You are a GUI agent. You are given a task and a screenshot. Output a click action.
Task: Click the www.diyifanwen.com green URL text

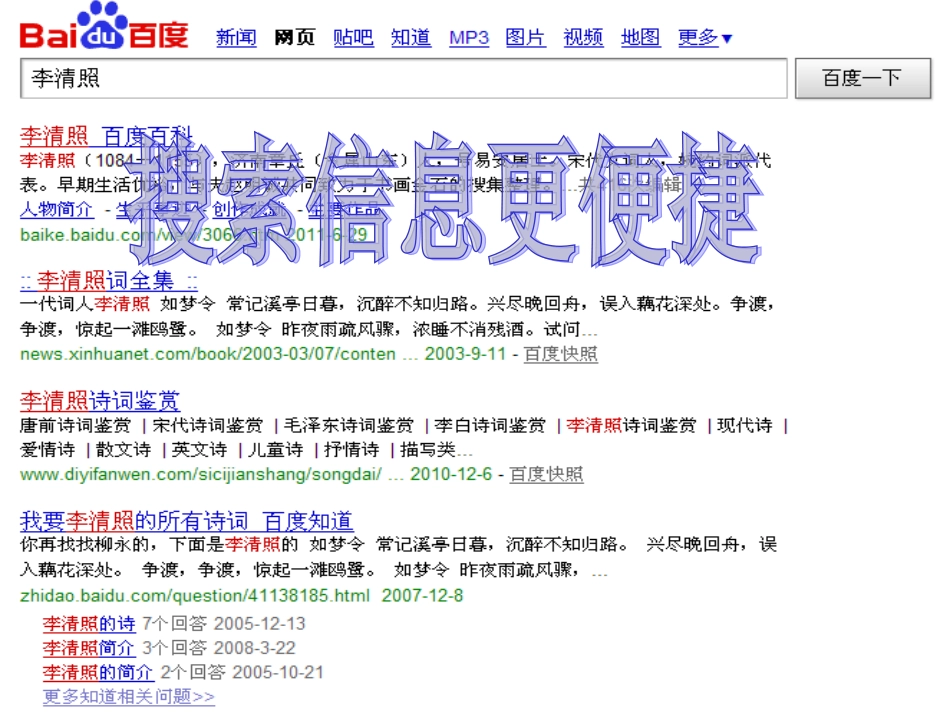[x=201, y=474]
